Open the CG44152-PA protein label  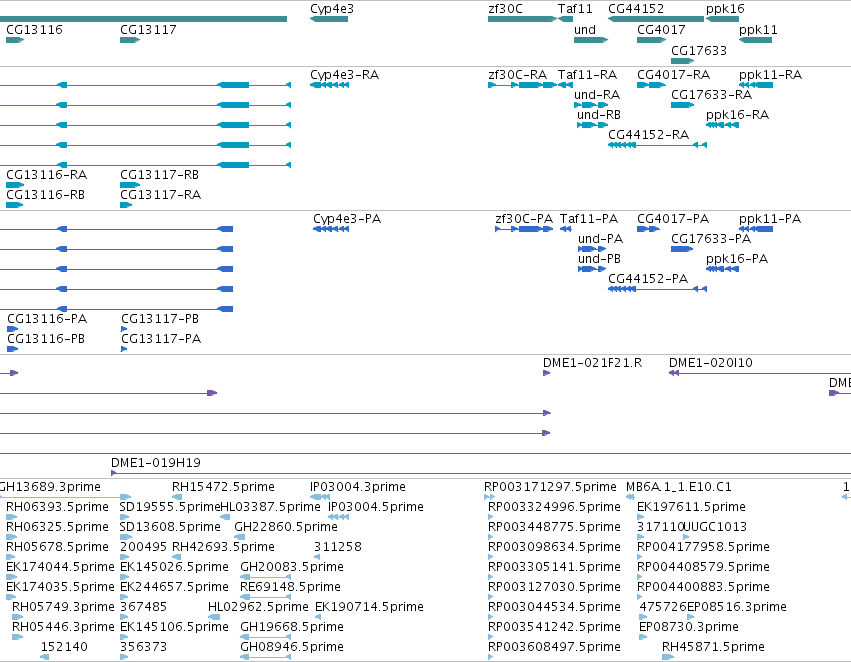(x=647, y=279)
